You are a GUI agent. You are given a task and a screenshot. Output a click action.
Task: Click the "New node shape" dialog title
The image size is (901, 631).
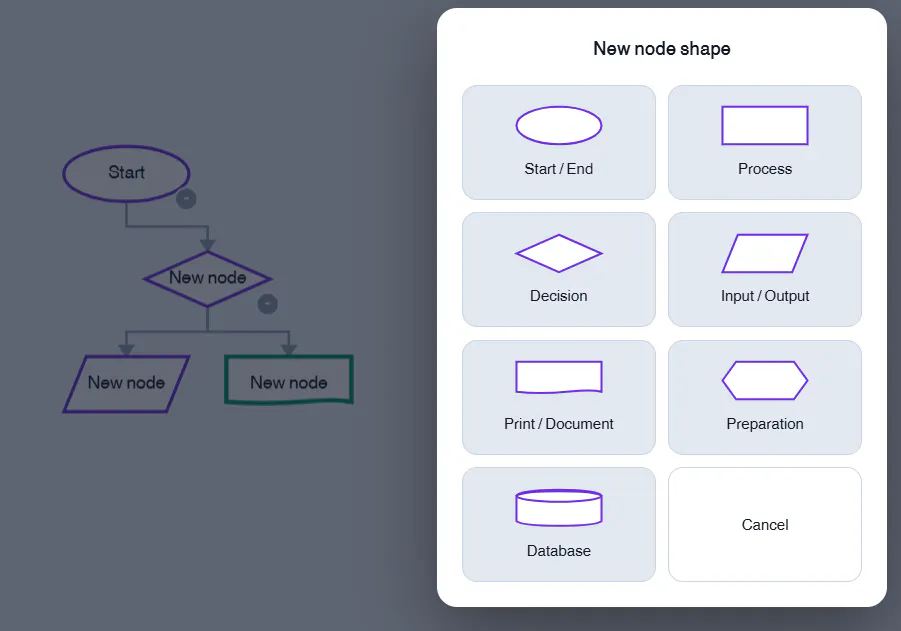[661, 49]
